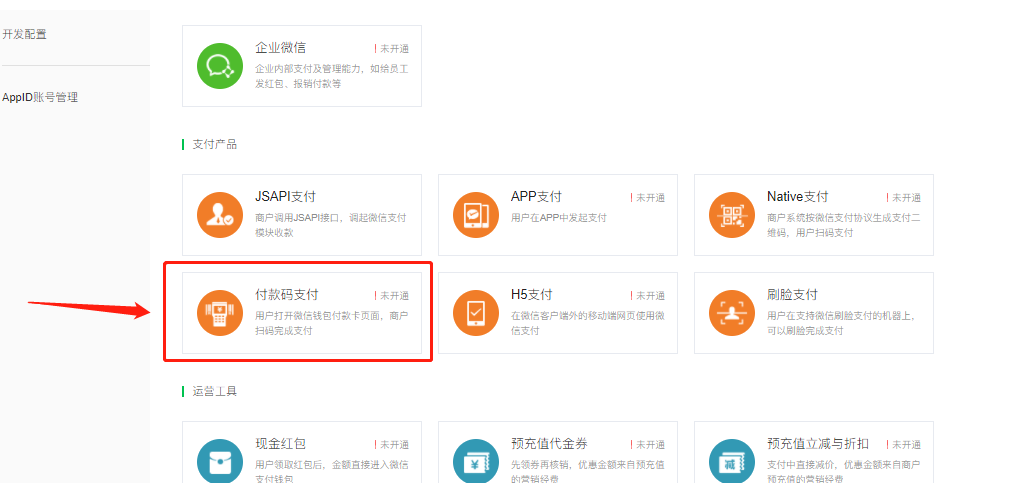This screenshot has width=1019, height=483.
Task: Click 未开通 status on 现金红包 card
Action: point(393,445)
